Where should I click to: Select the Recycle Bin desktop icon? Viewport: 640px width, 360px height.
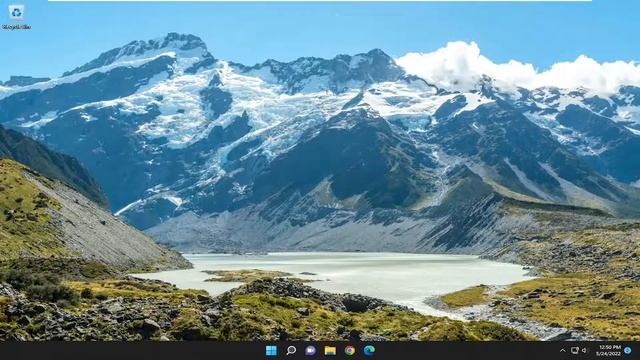16,17
